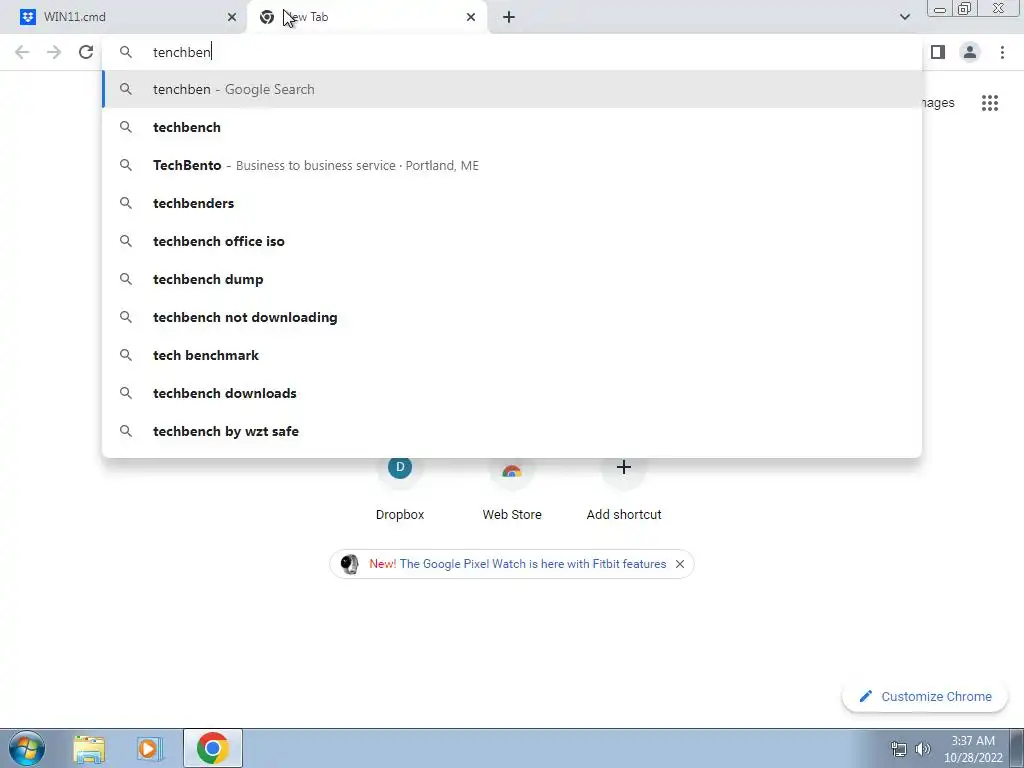Image resolution: width=1024 pixels, height=768 pixels.
Task: Open Customize Chrome button
Action: (x=925, y=696)
